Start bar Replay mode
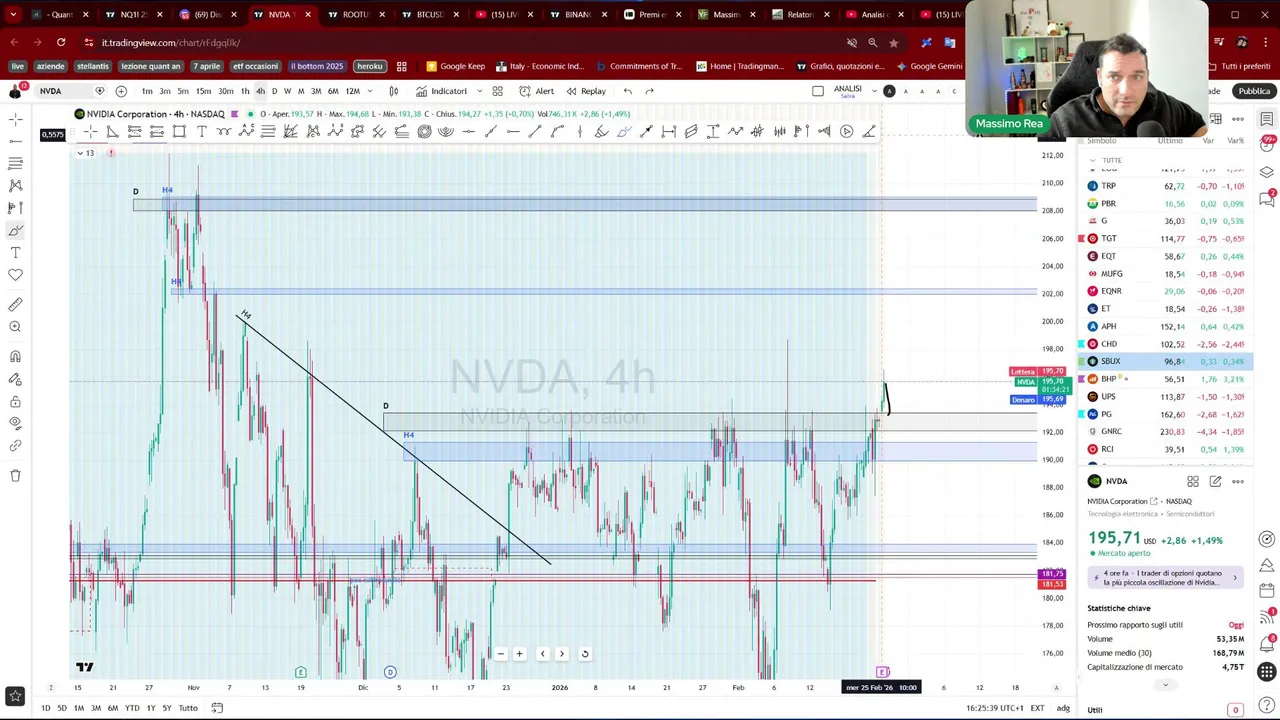The width and height of the screenshot is (1280, 720). [x=586, y=91]
